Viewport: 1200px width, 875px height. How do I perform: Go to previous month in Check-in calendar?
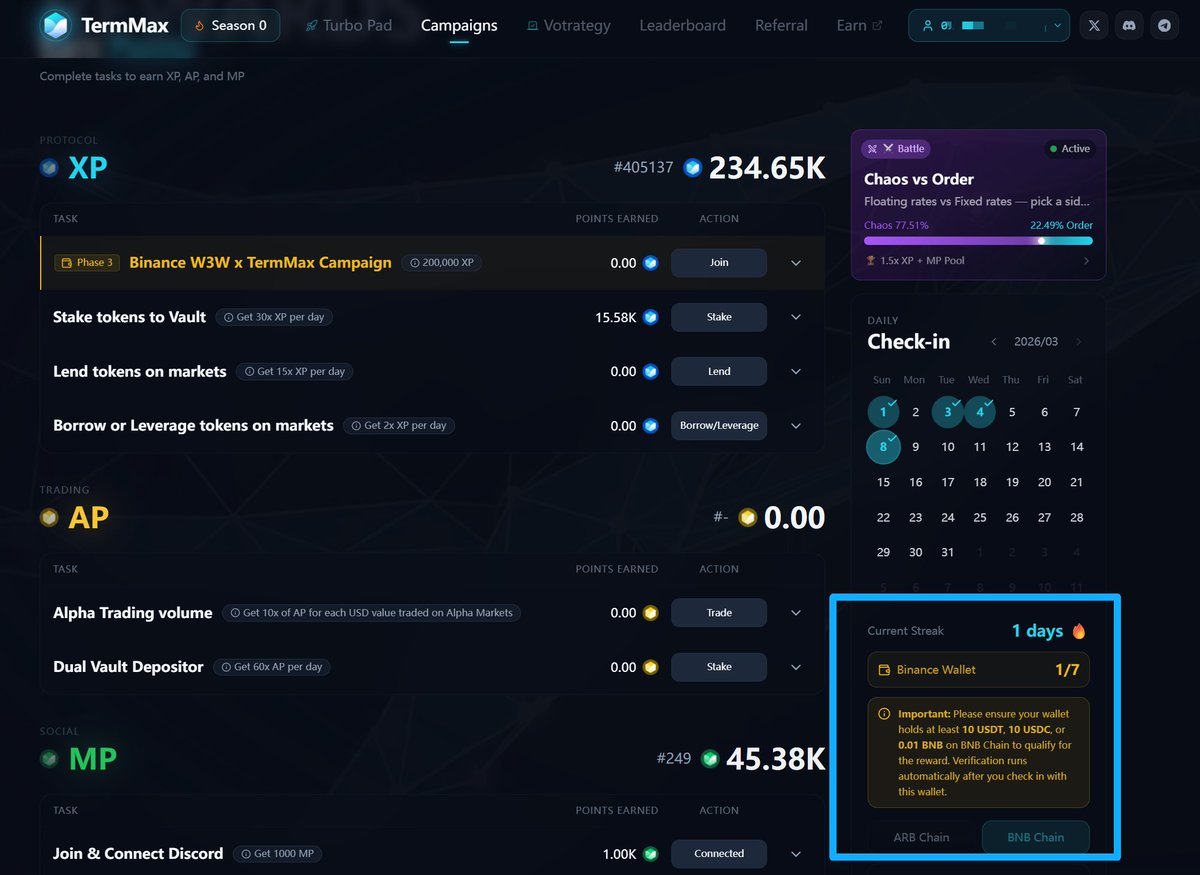(x=994, y=342)
